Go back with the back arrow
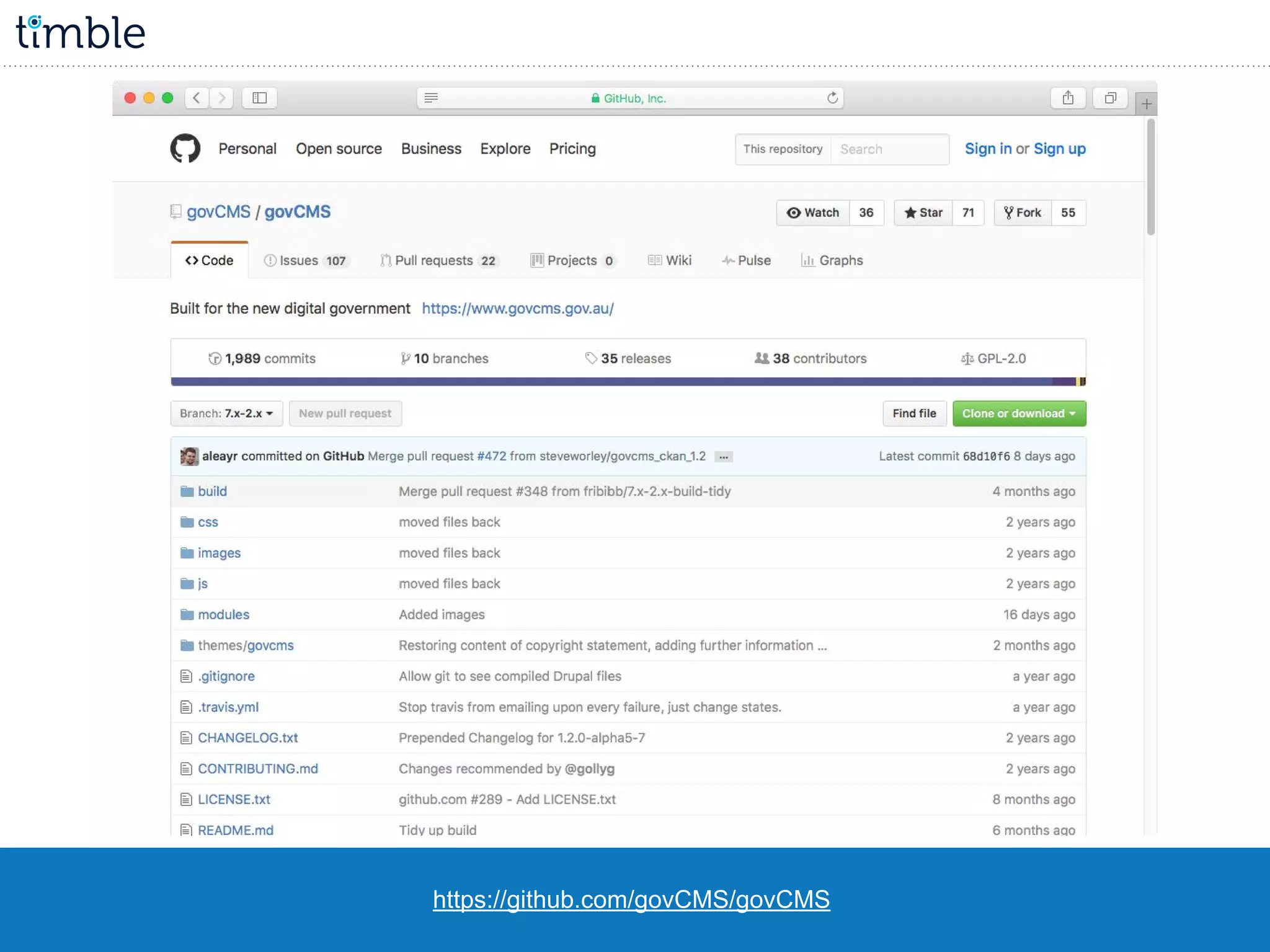This screenshot has width=1270, height=952. tap(197, 98)
